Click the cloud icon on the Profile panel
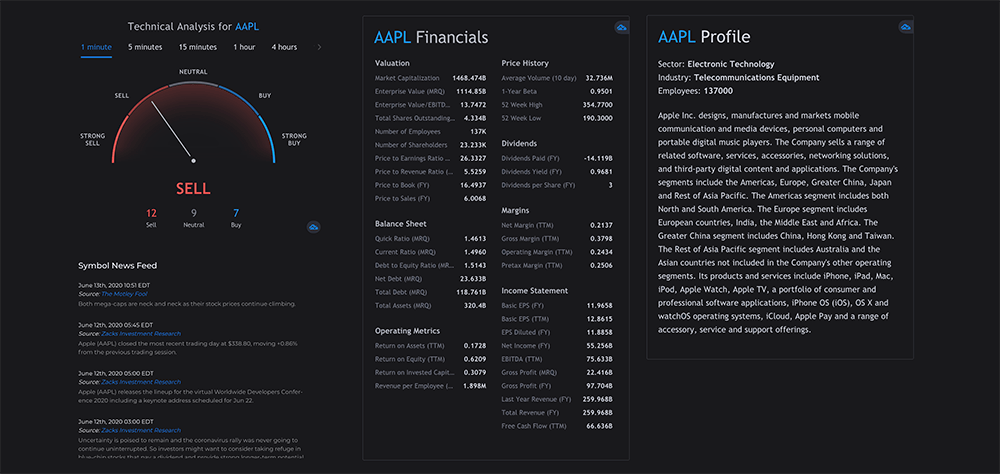This screenshot has height=474, width=1000. click(906, 27)
